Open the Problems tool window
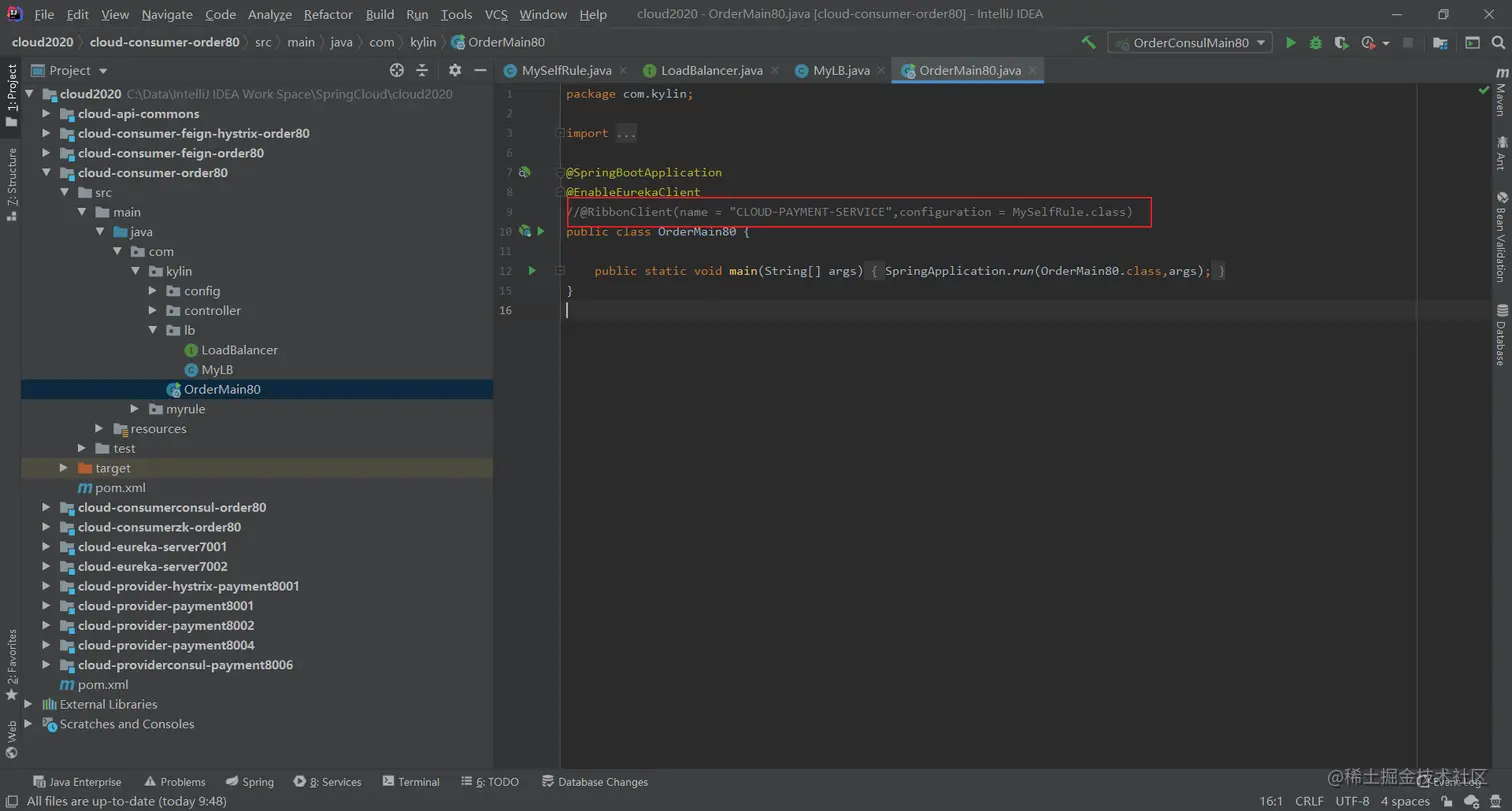Viewport: 1512px width, 811px height. (x=174, y=782)
